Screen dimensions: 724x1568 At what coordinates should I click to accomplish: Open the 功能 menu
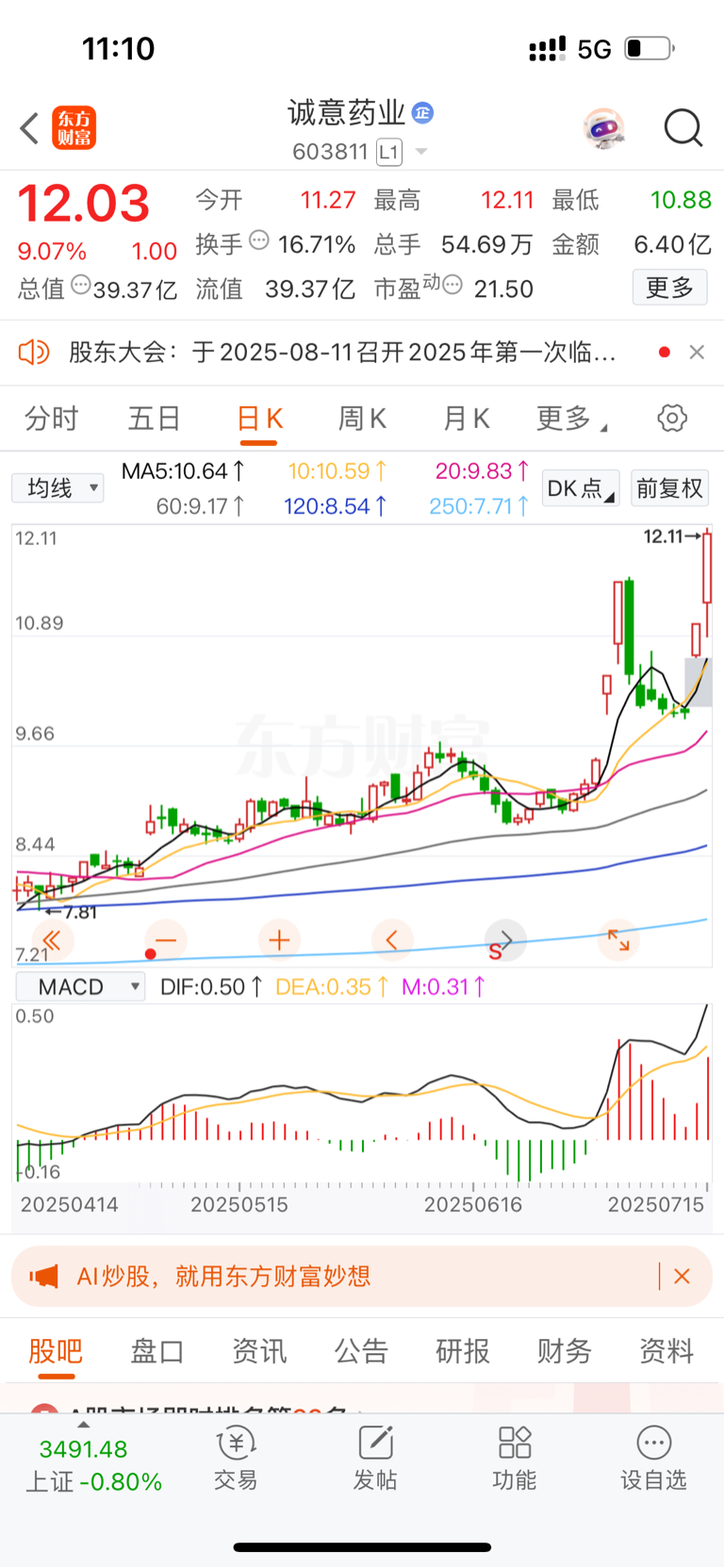515,1458
